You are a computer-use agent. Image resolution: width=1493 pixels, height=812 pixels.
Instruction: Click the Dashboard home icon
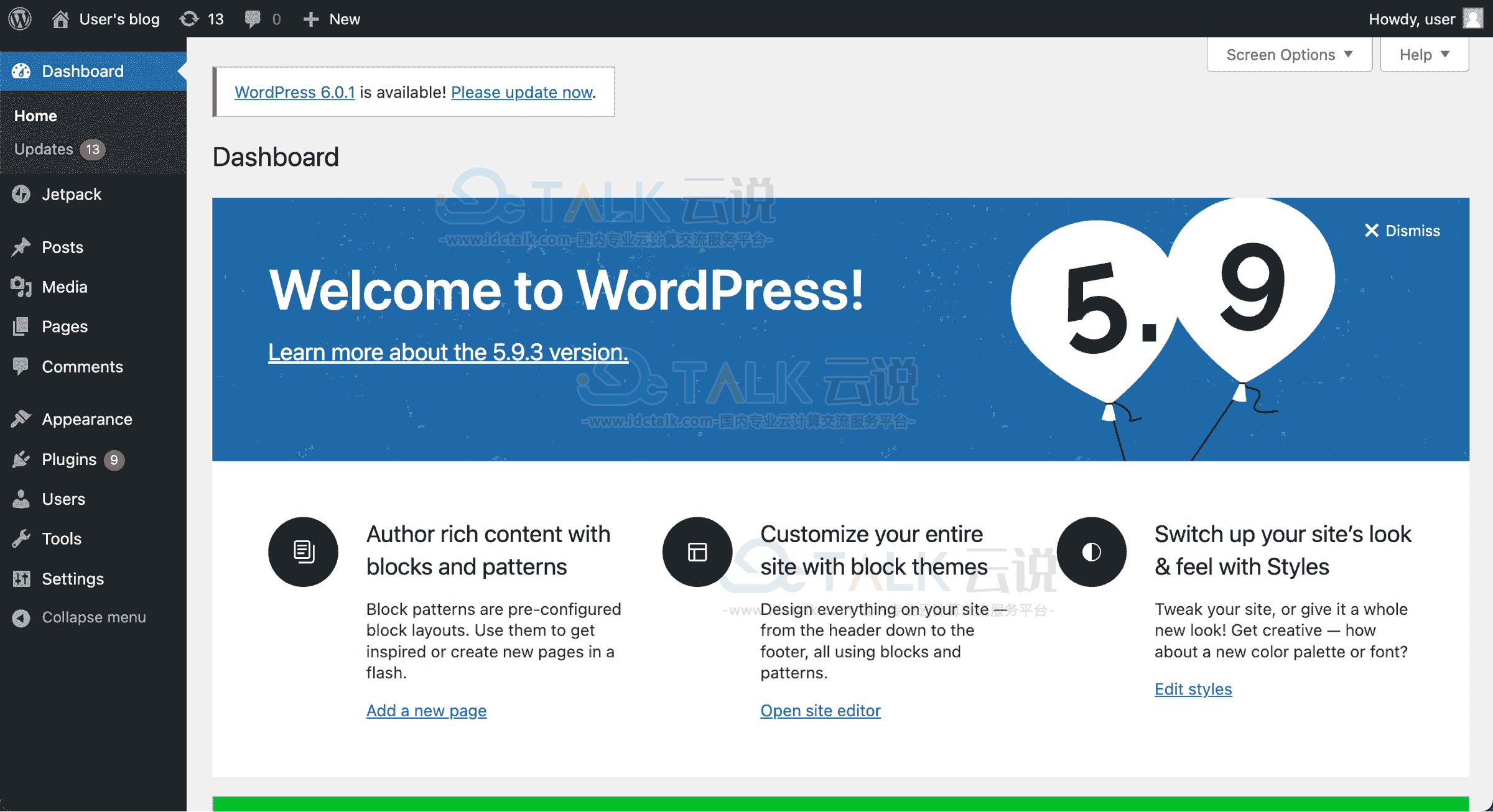click(22, 71)
